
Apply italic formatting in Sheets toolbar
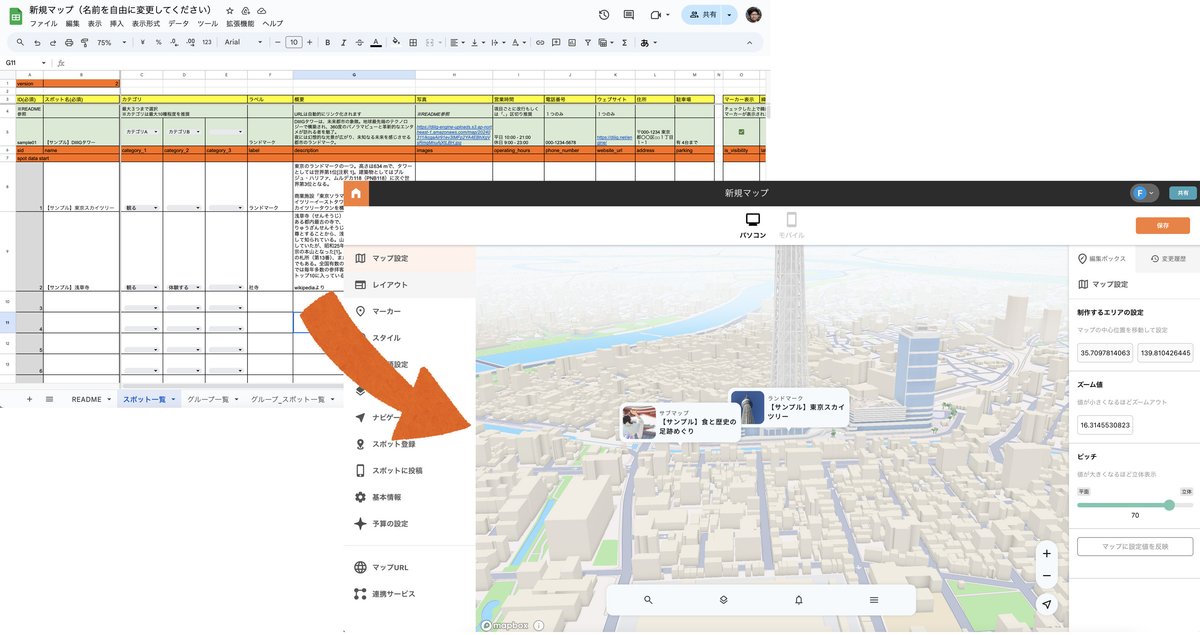(x=342, y=43)
